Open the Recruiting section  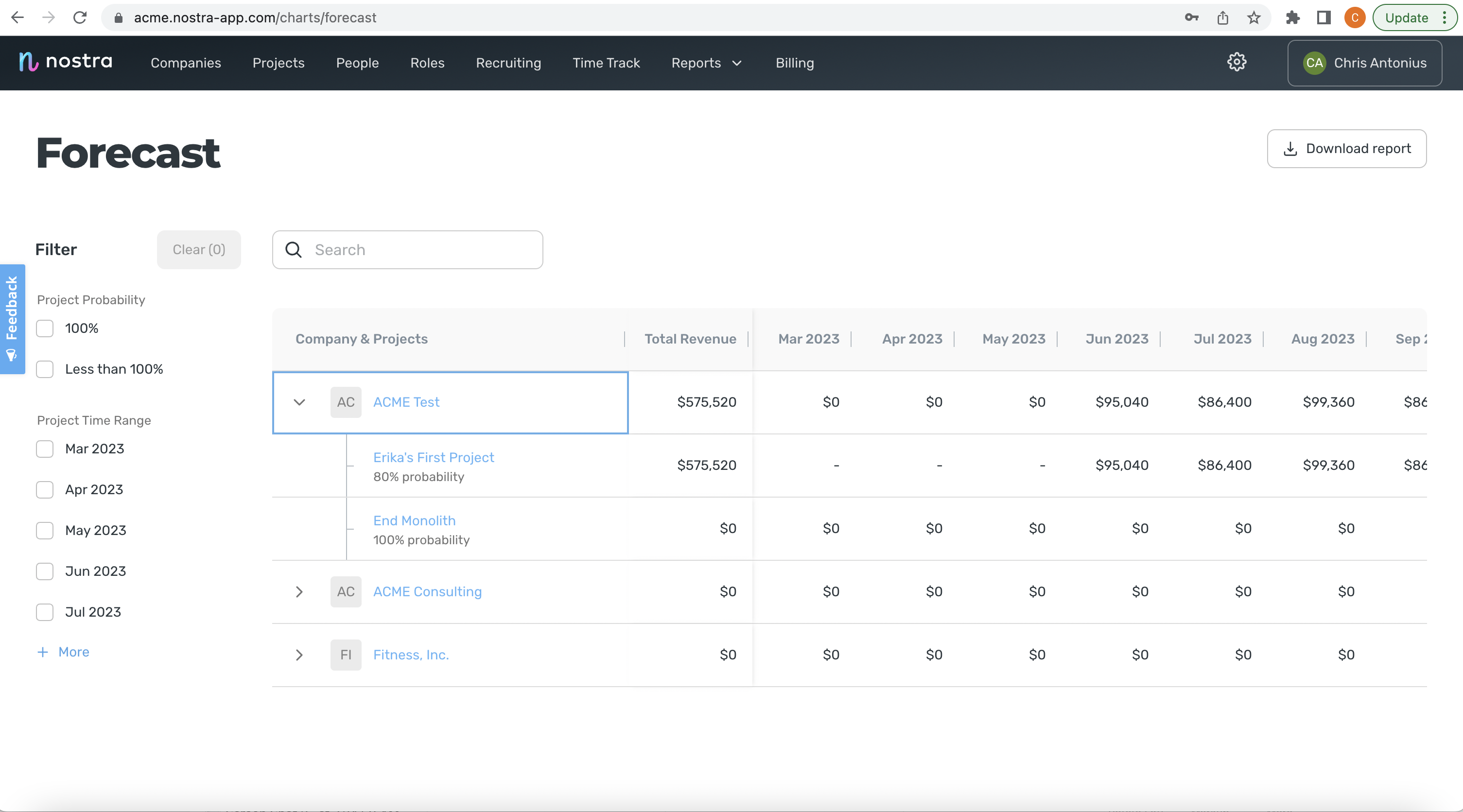[508, 63]
